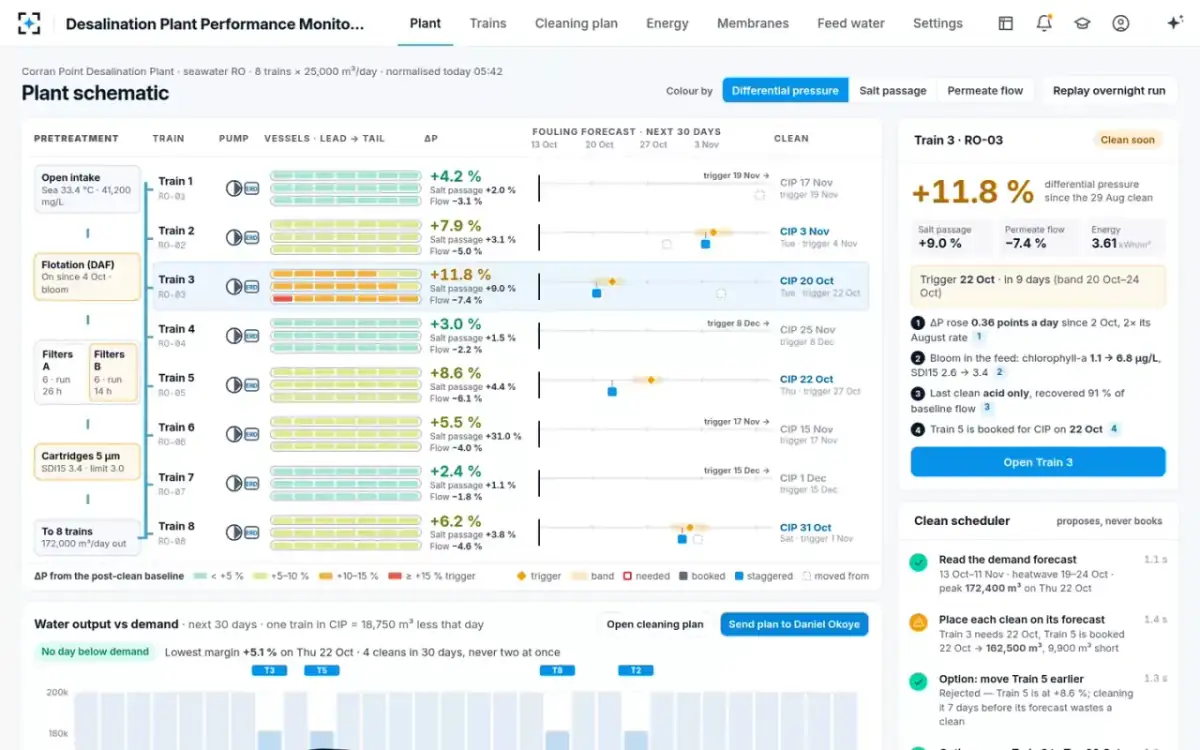
Task: Click Train 5 ERD icon
Action: [251, 385]
